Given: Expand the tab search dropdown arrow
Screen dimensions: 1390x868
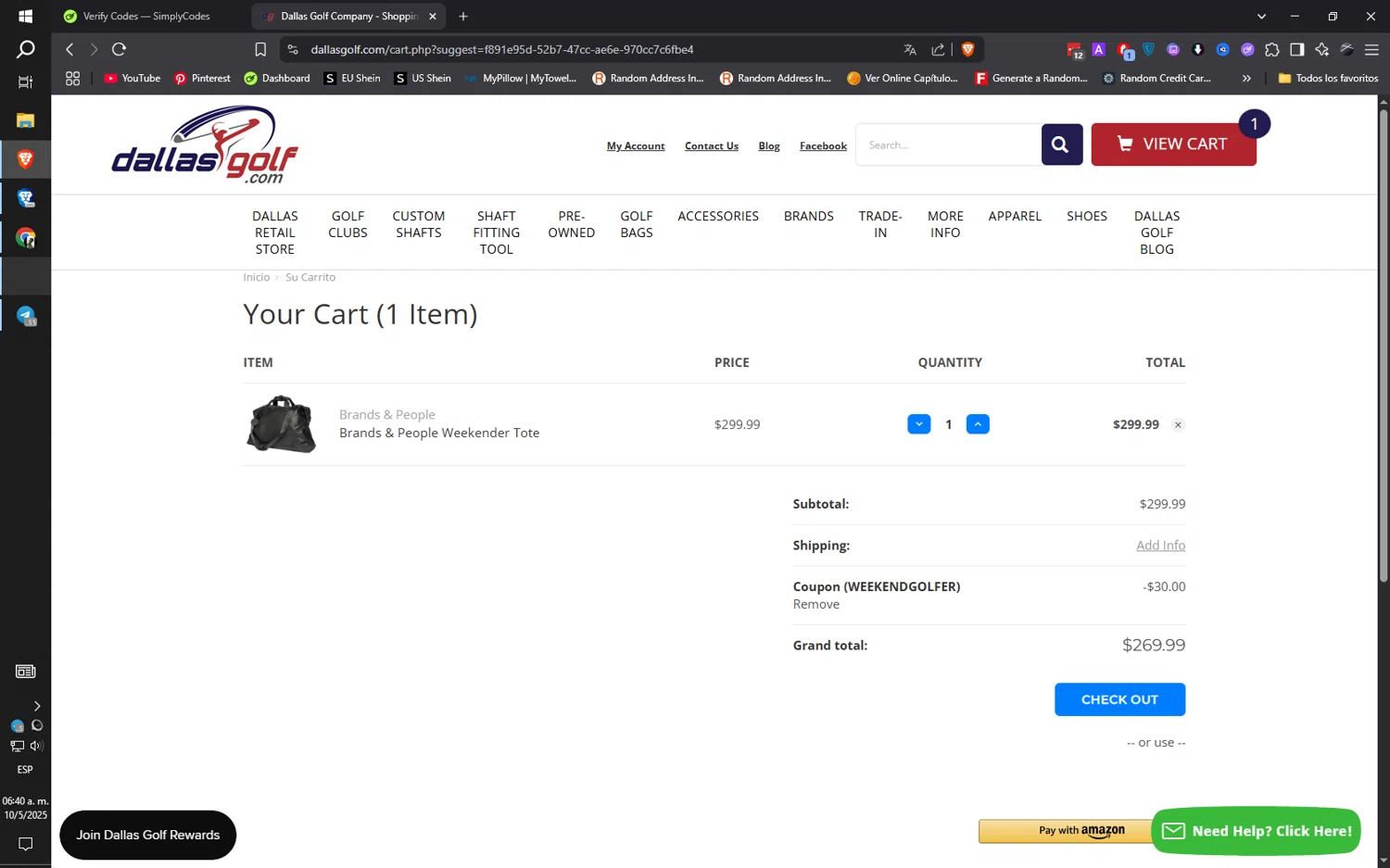Looking at the screenshot, I should [1261, 16].
